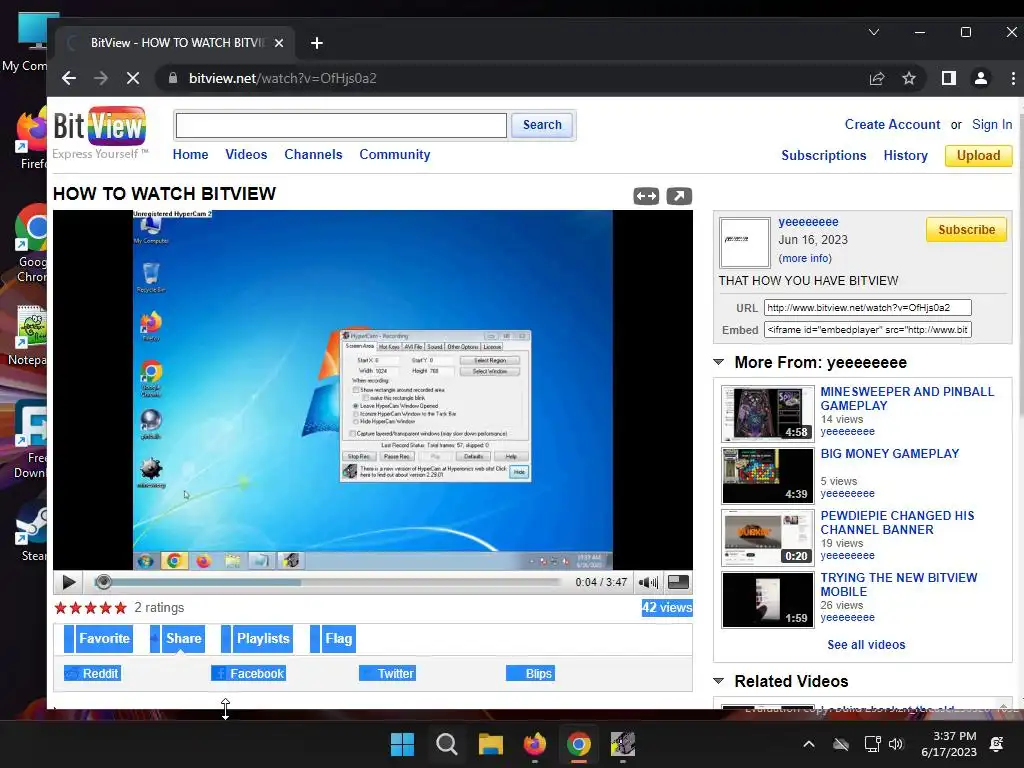The width and height of the screenshot is (1024, 768).
Task: Click the share page icon in address bar
Action: [x=876, y=78]
